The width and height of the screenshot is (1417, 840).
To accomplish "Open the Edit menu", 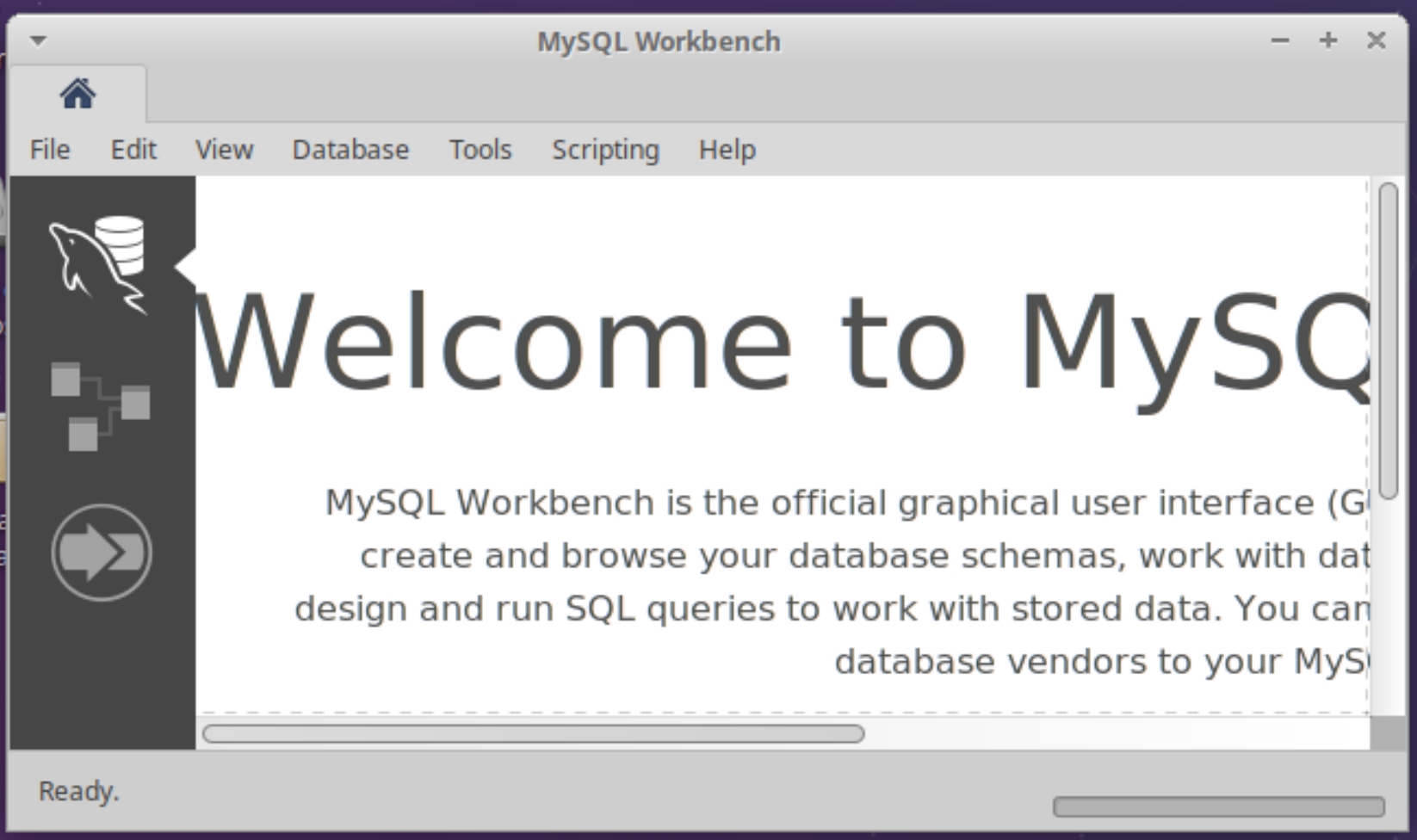I will [133, 150].
